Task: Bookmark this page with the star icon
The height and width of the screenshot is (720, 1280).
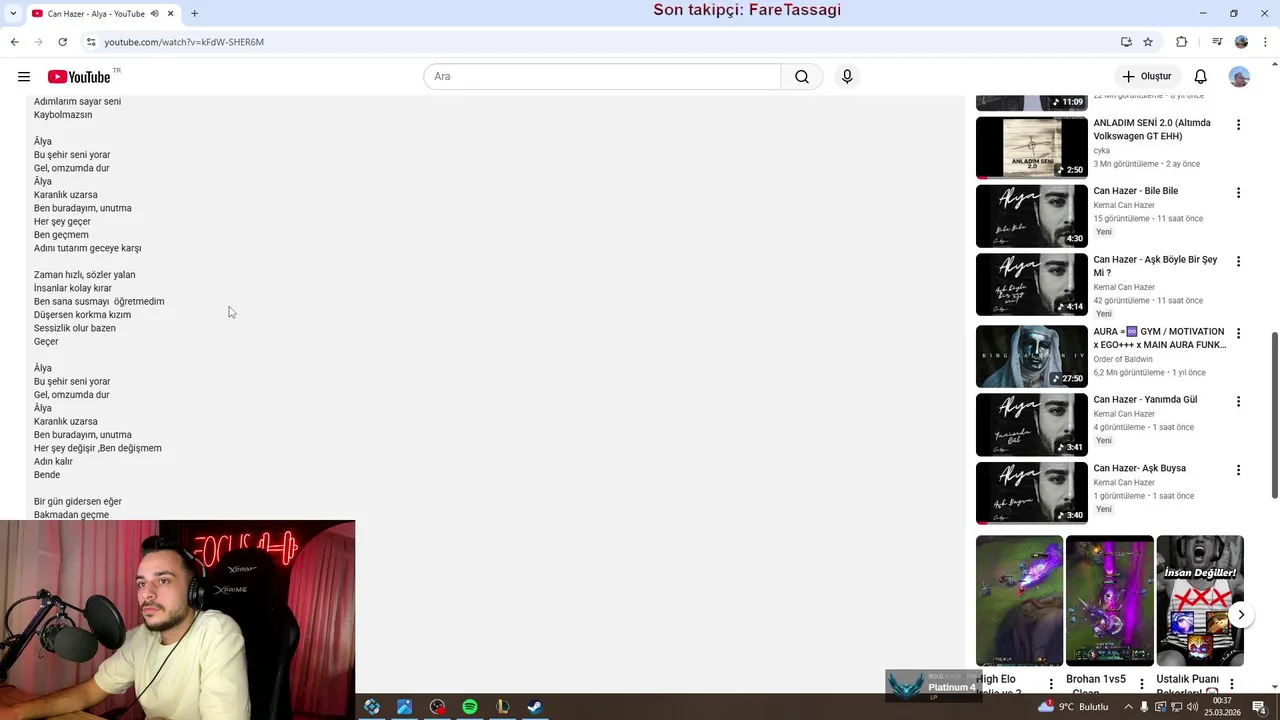Action: pos(1148,42)
